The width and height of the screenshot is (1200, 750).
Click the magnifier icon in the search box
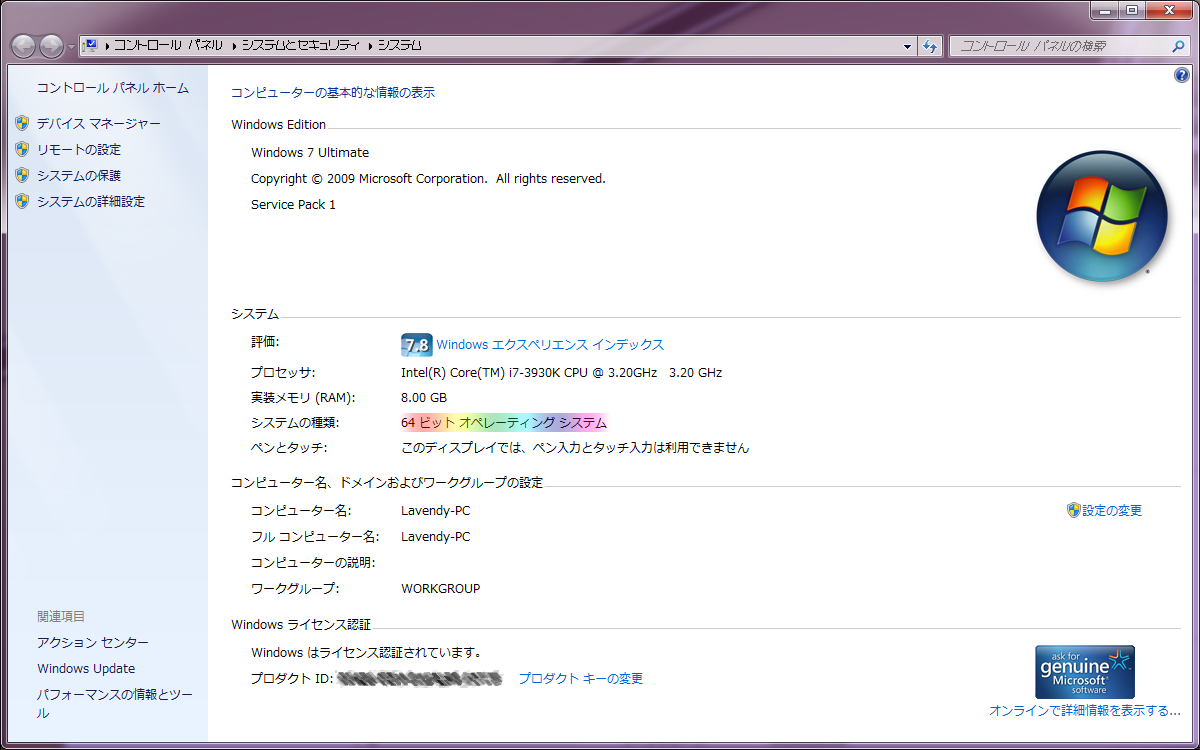coord(1178,46)
